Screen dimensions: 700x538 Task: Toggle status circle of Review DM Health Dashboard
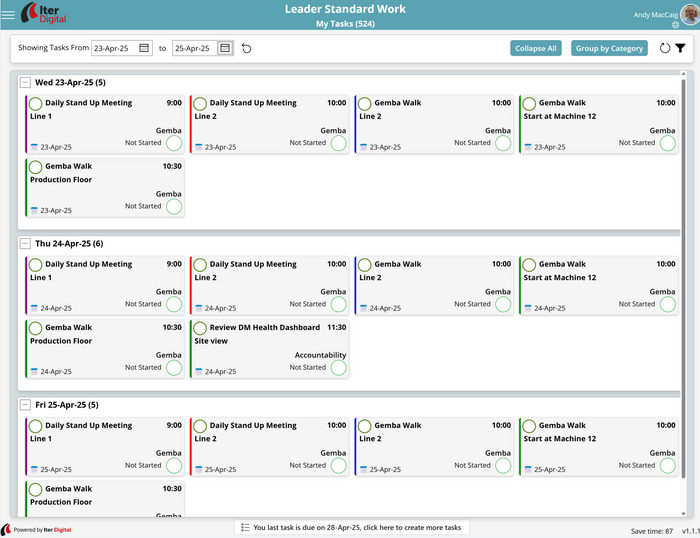click(x=339, y=368)
